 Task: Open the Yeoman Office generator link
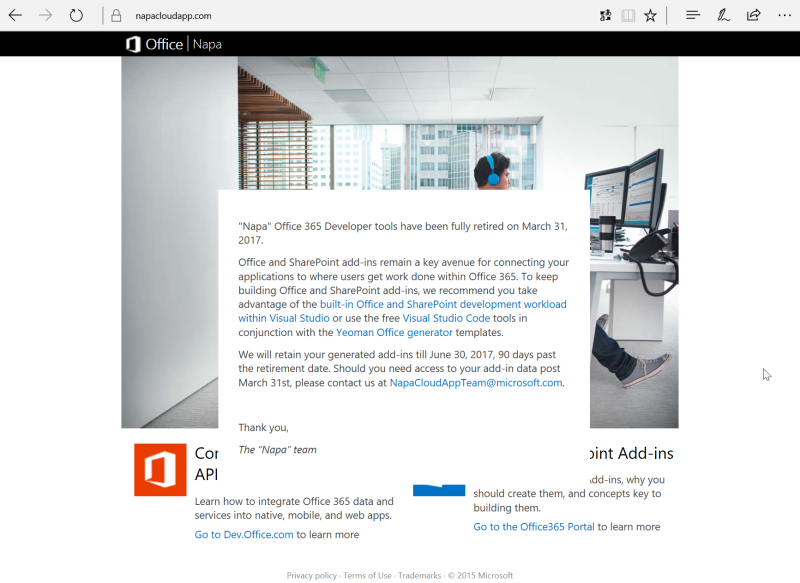pyautogui.click(x=394, y=333)
